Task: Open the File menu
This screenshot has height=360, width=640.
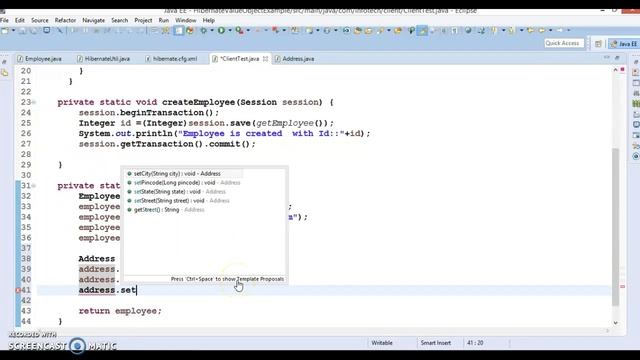Action: click(x=4, y=20)
